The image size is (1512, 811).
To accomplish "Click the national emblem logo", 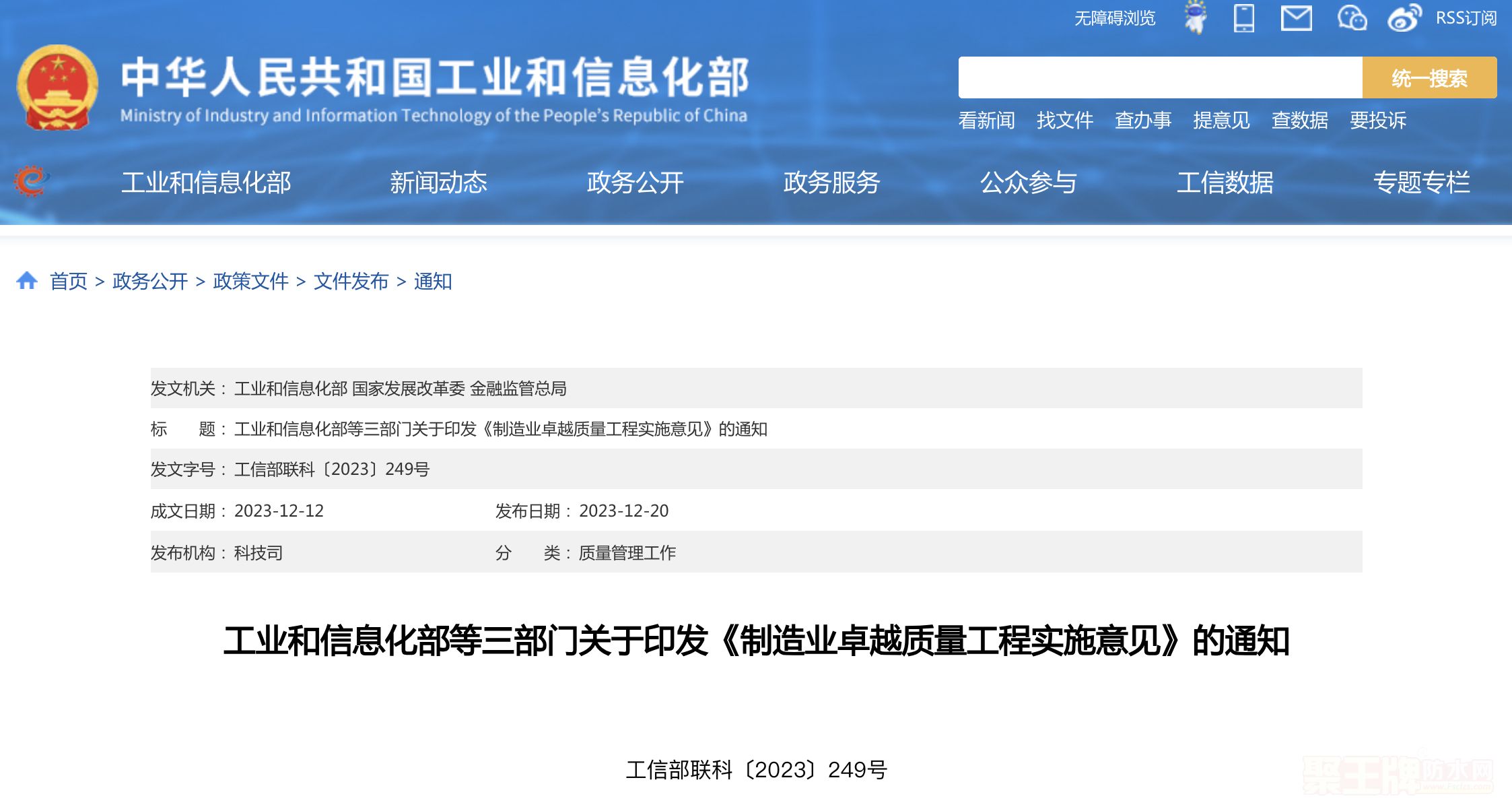I will [x=57, y=88].
